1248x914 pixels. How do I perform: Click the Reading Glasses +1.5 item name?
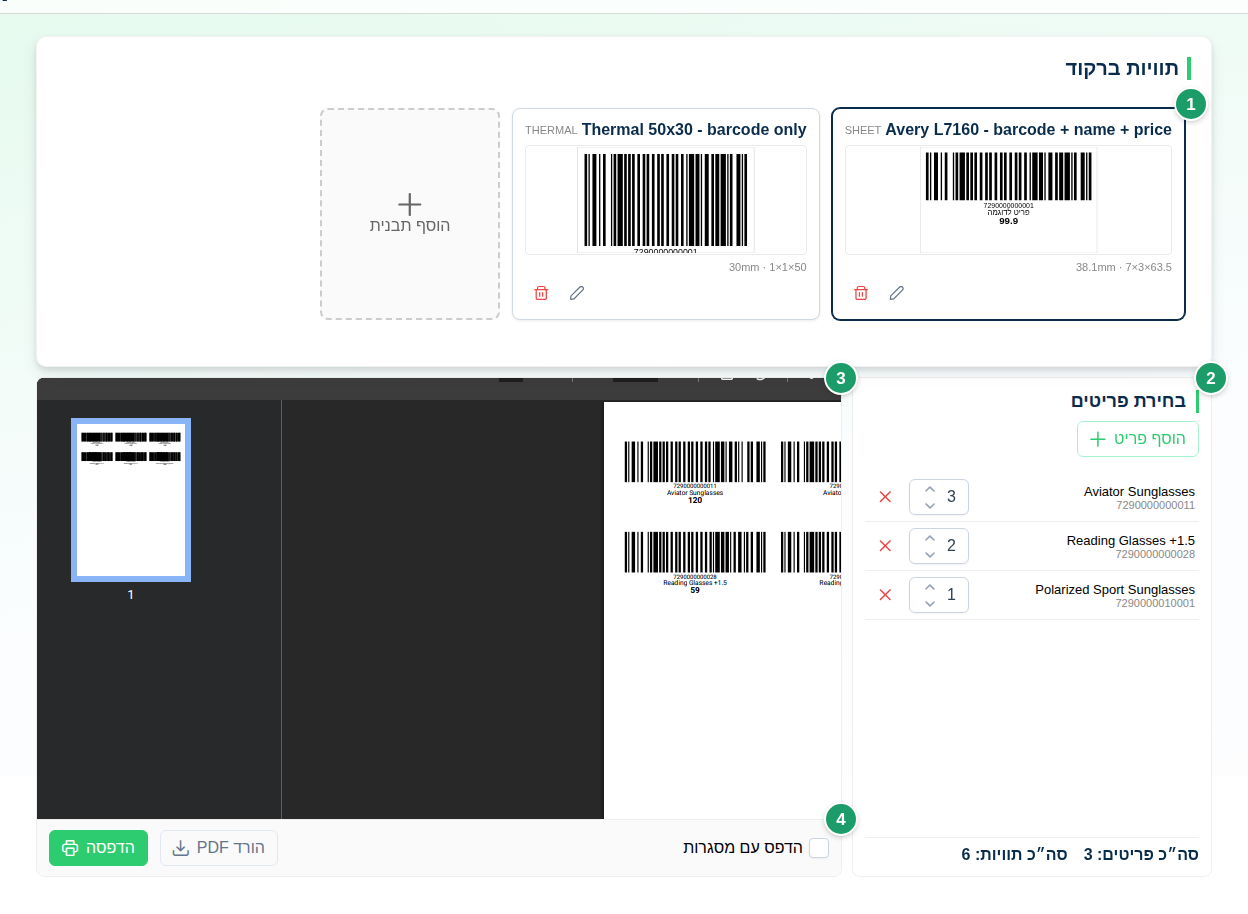(1131, 541)
